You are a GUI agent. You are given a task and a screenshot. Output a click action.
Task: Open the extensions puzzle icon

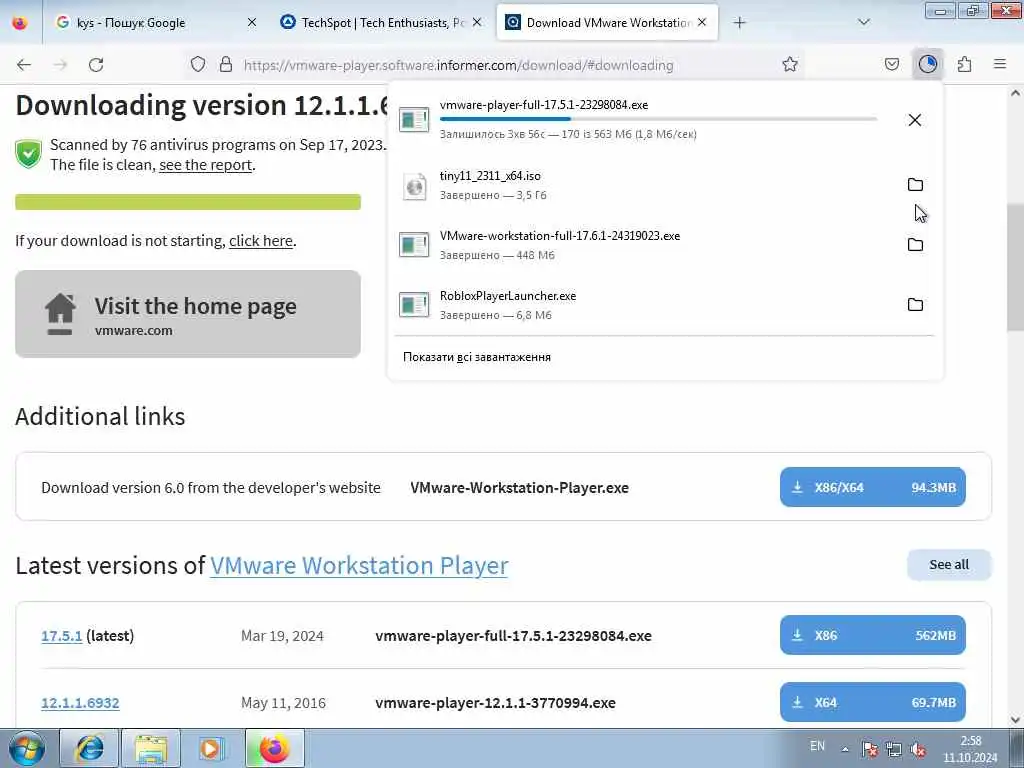click(x=964, y=64)
